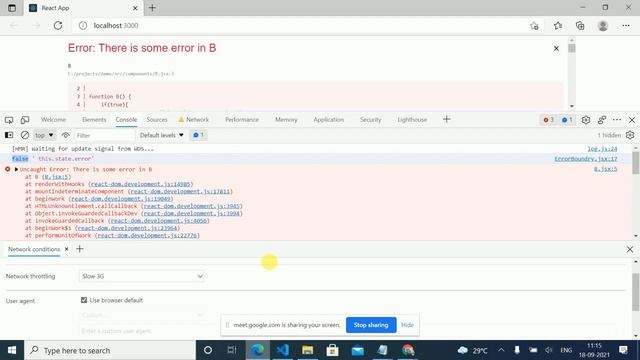The height and width of the screenshot is (360, 640).
Task: Open react-dom.development.js:22776 link
Action: tap(147, 236)
